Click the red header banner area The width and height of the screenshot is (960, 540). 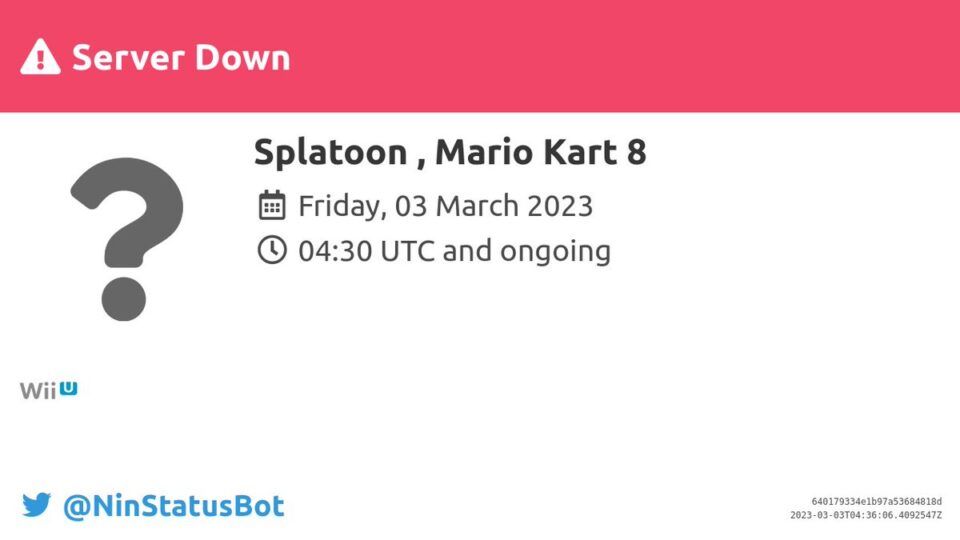point(480,56)
